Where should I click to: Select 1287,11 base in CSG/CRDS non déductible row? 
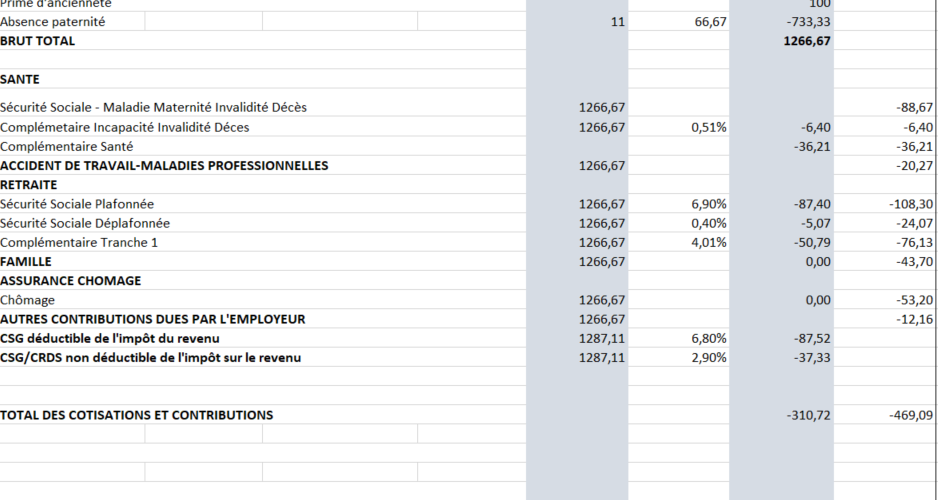point(602,357)
